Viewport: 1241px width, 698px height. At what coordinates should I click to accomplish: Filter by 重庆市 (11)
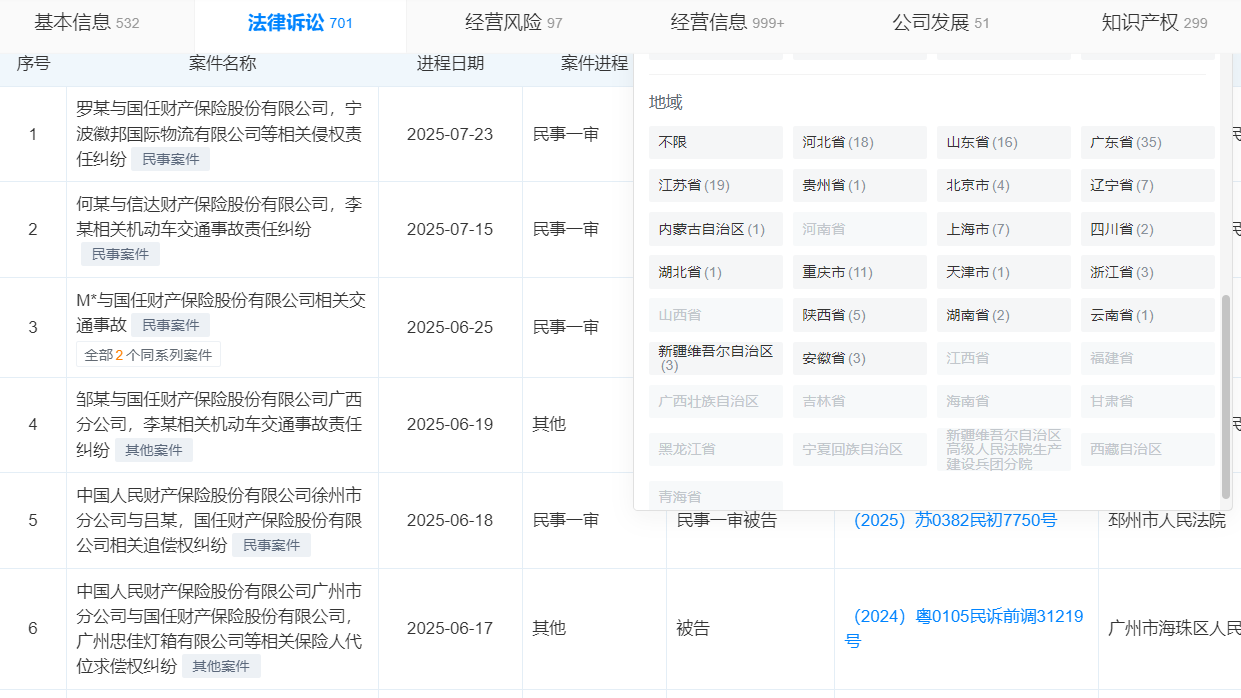(x=860, y=272)
